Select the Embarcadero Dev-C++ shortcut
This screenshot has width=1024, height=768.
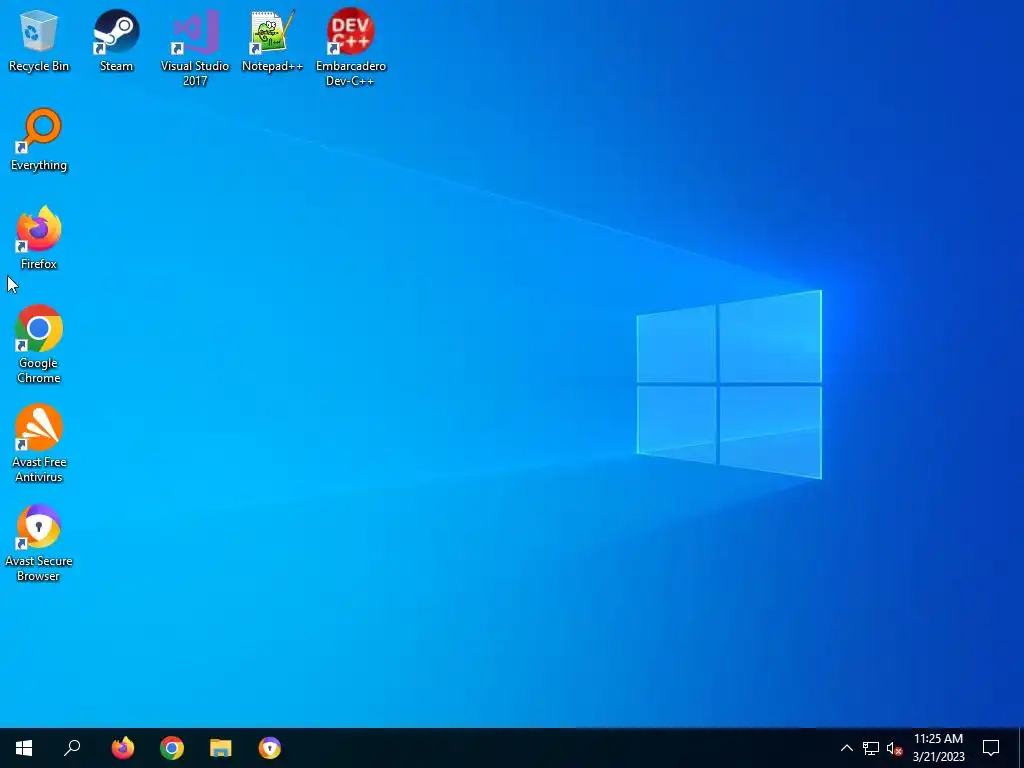[351, 47]
